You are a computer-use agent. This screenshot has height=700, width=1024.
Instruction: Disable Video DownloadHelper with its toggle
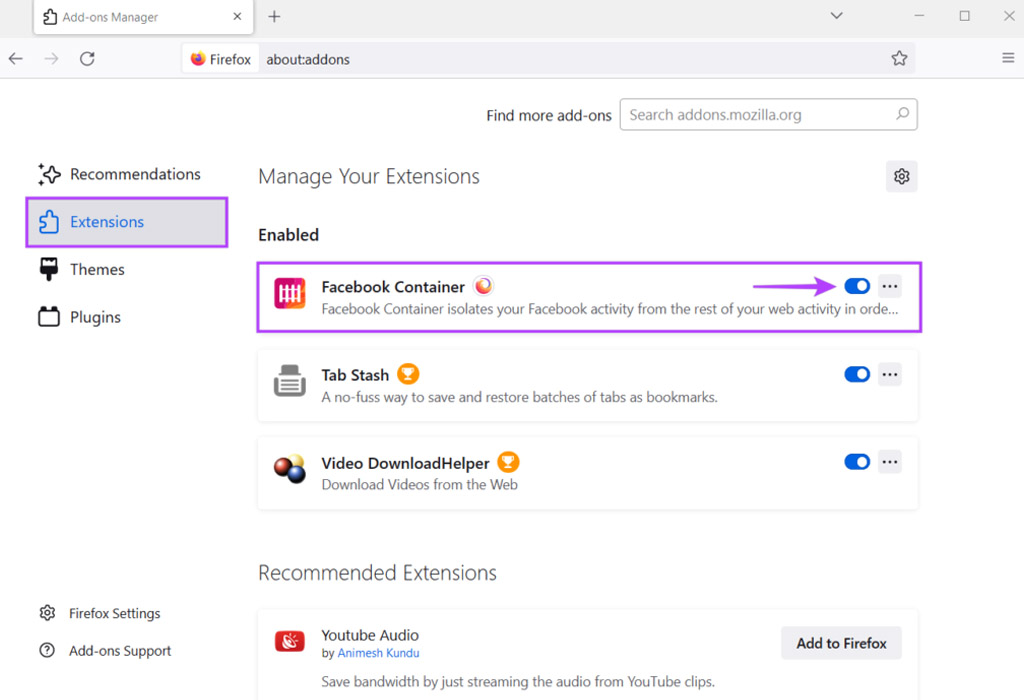coord(857,462)
